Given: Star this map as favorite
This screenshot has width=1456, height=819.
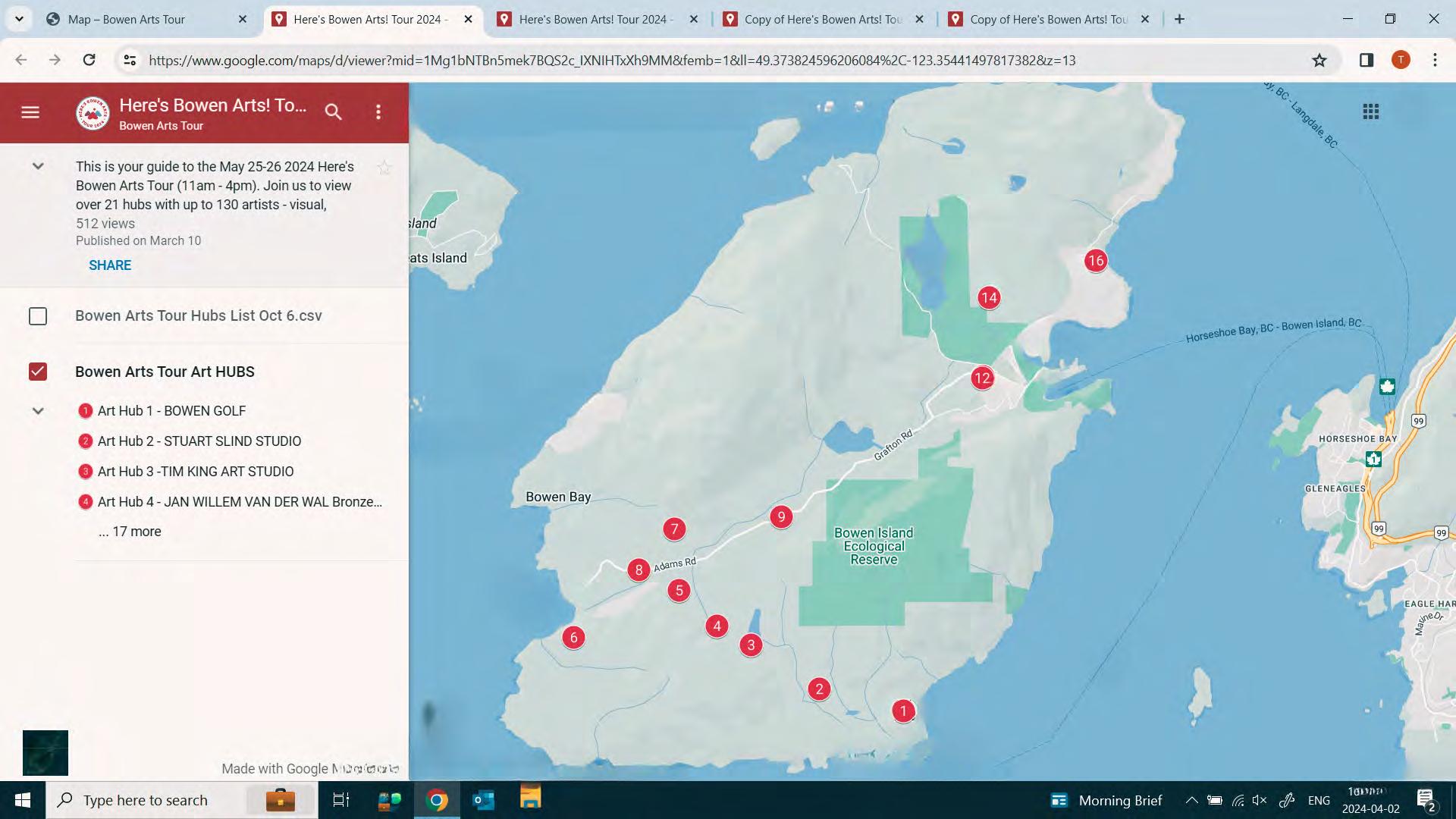Looking at the screenshot, I should (384, 168).
